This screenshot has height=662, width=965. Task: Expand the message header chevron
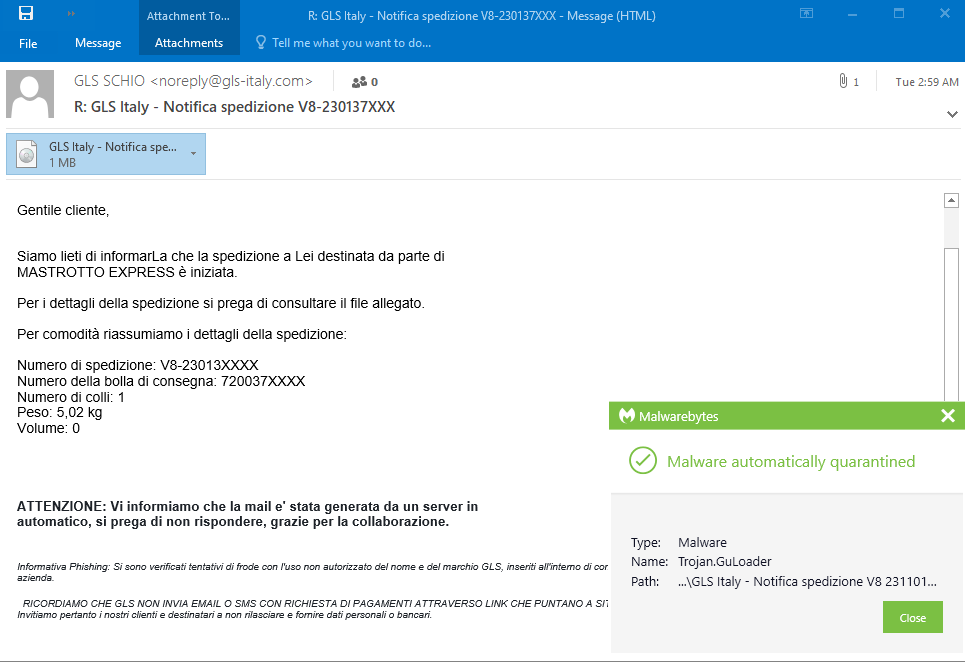pyautogui.click(x=951, y=114)
